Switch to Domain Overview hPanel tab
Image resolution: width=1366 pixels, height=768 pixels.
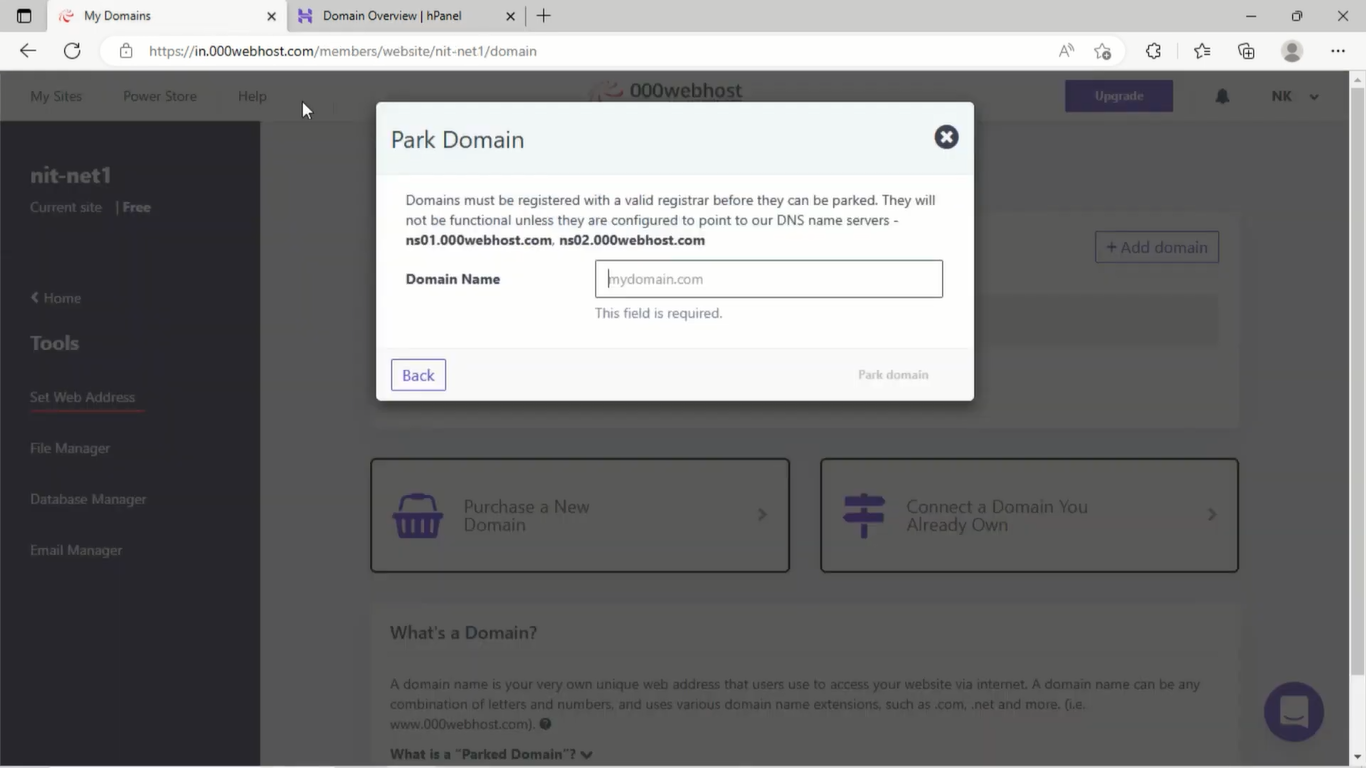pyautogui.click(x=405, y=16)
